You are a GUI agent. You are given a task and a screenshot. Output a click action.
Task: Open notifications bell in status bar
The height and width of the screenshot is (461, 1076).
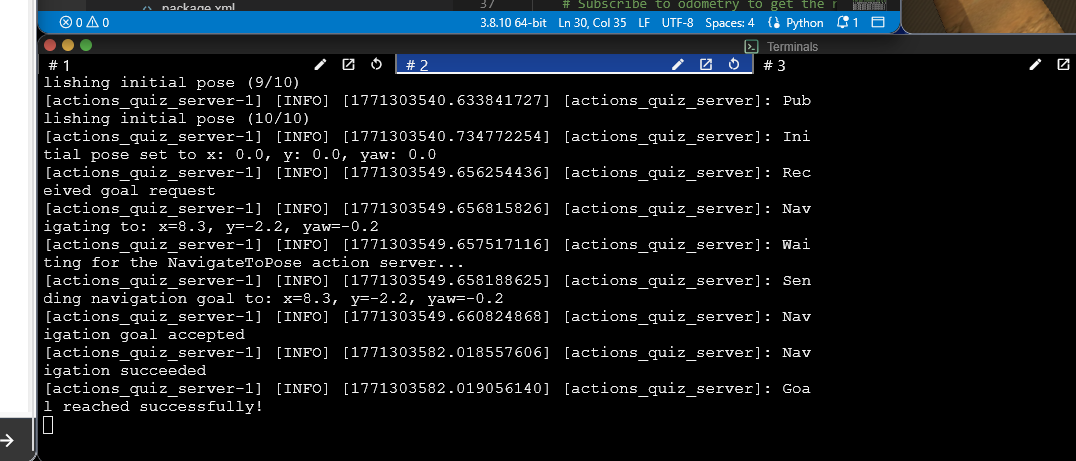click(x=846, y=22)
